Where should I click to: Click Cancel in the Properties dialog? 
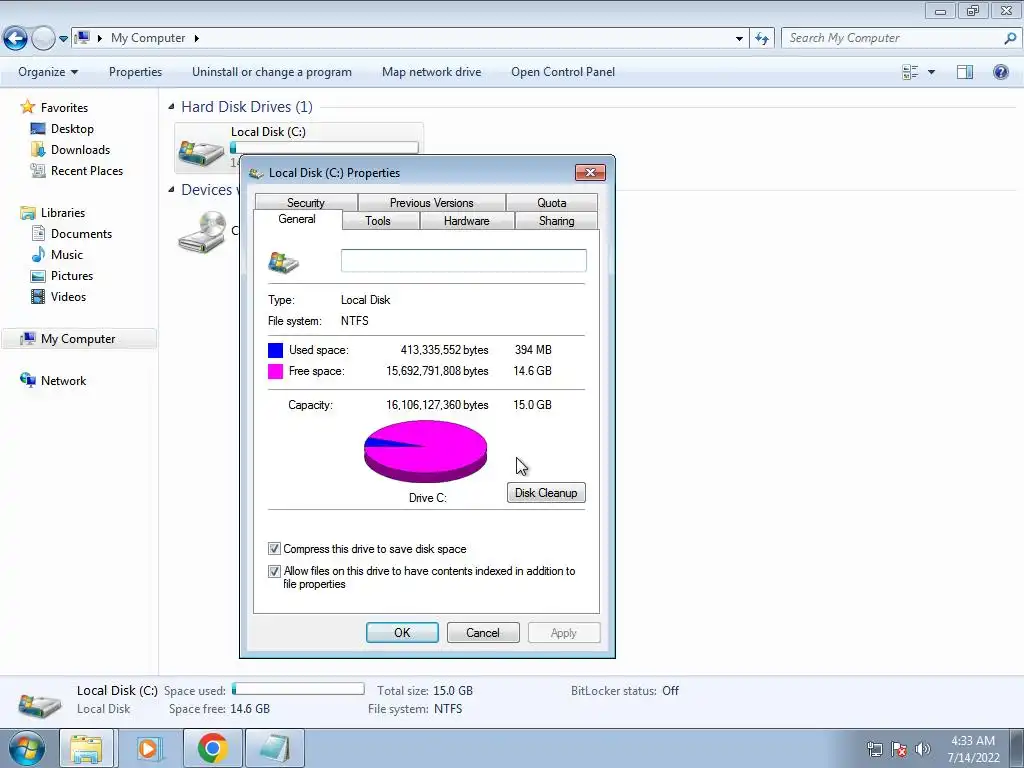coord(483,632)
